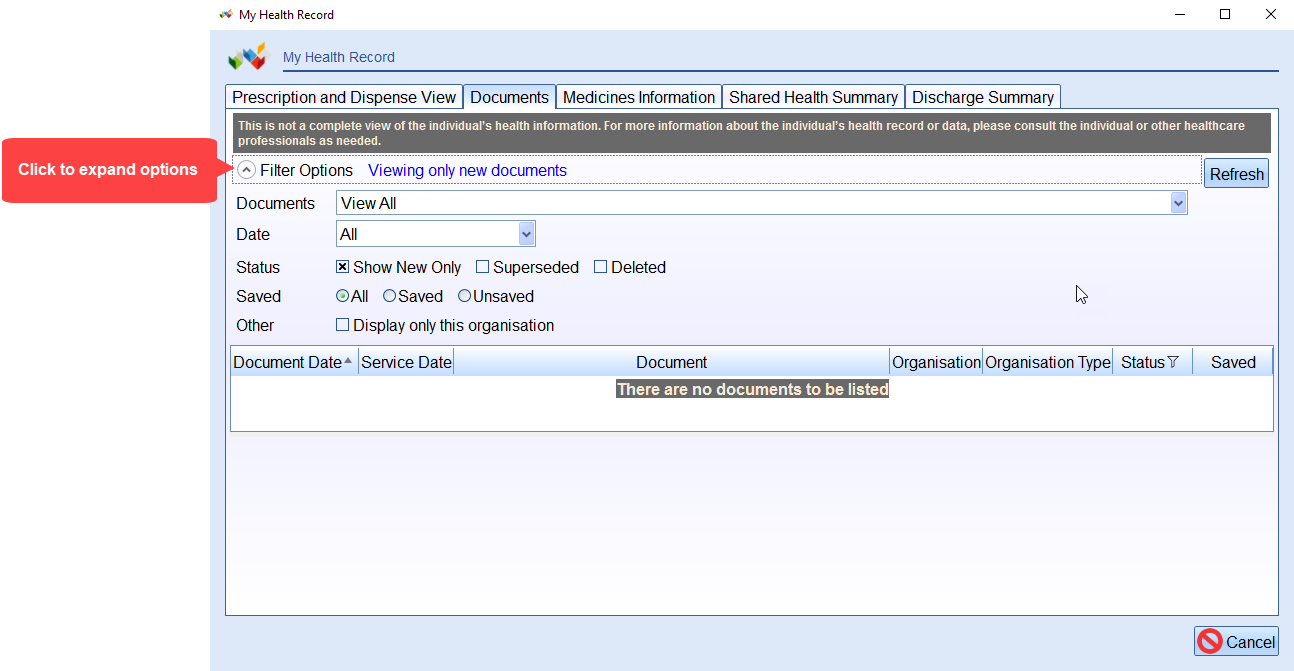Expand the Date dropdown list

(526, 234)
